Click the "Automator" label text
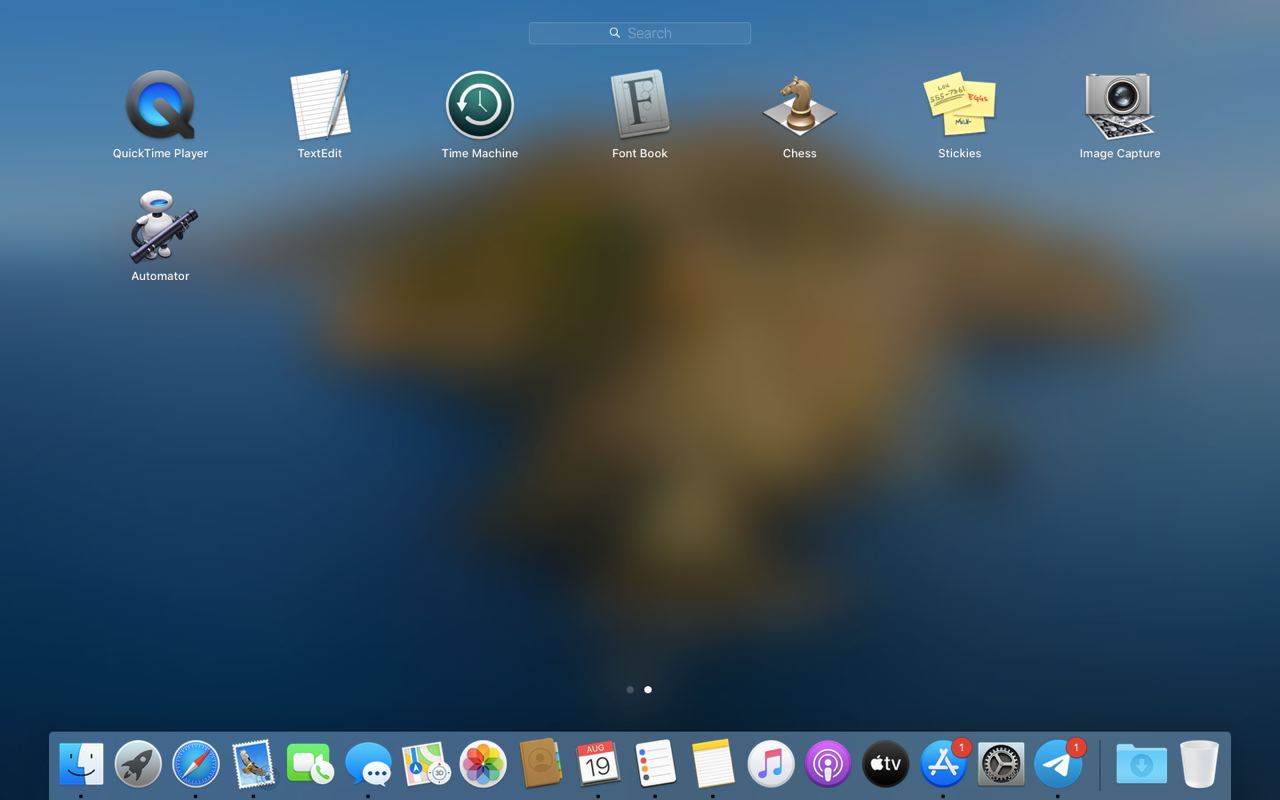Viewport: 1280px width, 800px height. point(160,276)
